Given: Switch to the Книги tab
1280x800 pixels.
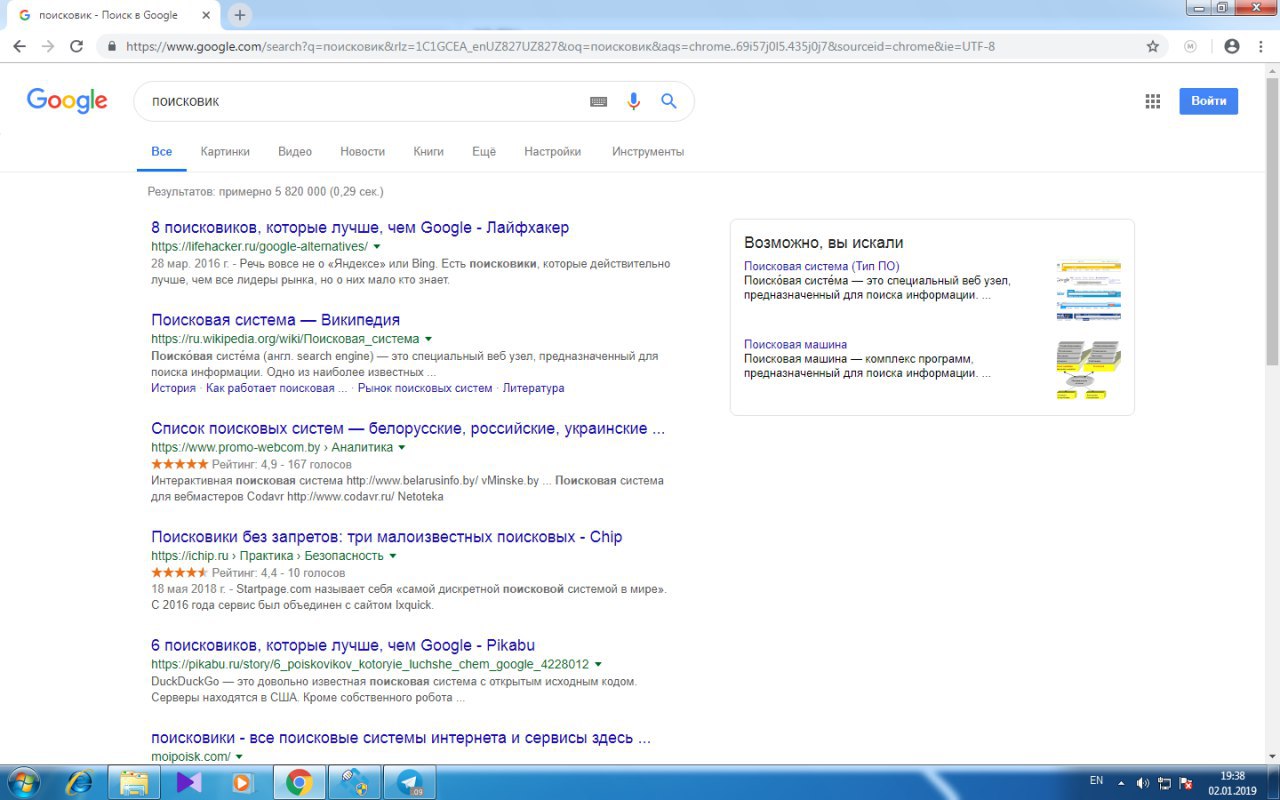Looking at the screenshot, I should click(428, 152).
